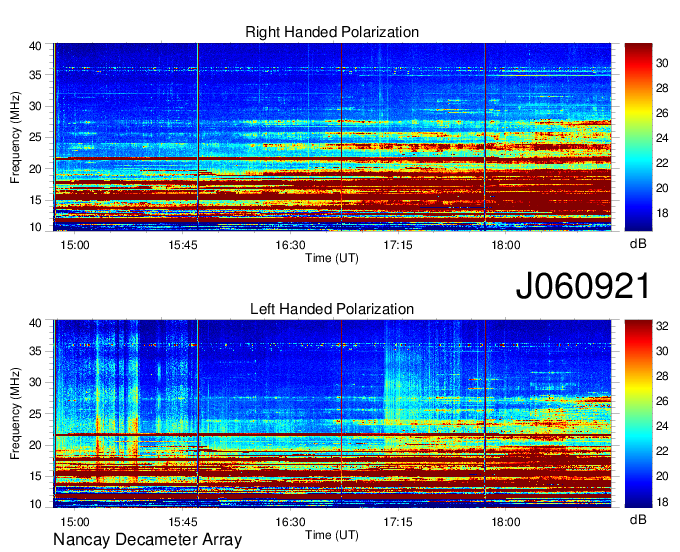Click the 15:45 tick label under lower plot

[x=183, y=522]
